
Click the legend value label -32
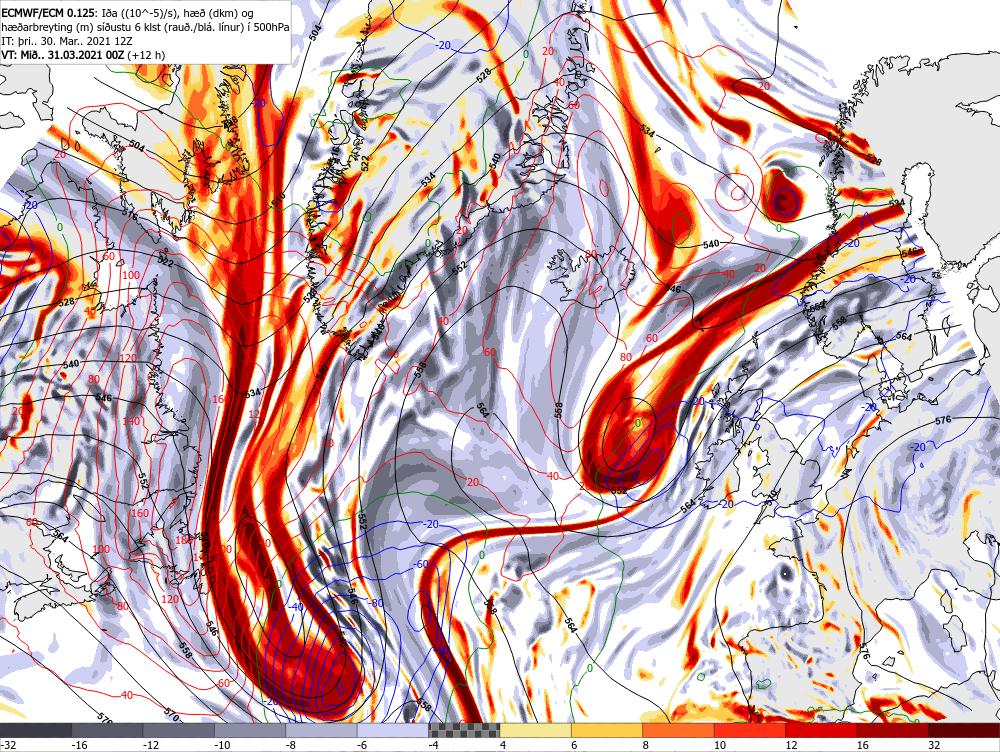point(8,745)
